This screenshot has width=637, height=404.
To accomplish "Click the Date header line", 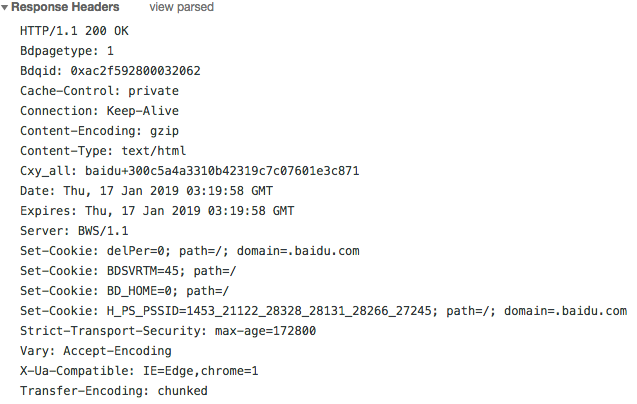I will coord(146,191).
